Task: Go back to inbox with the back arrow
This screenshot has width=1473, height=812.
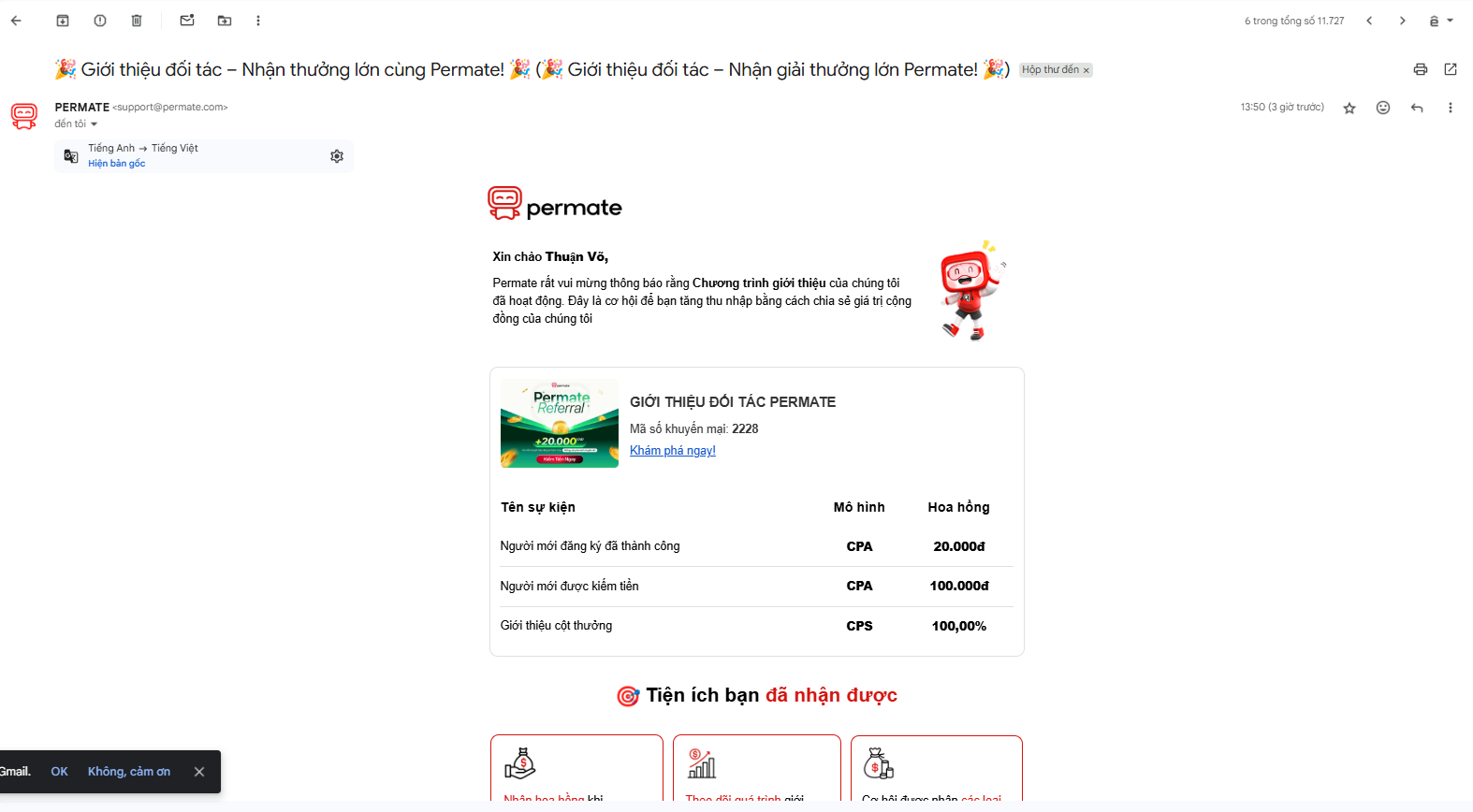Action: coord(16,21)
